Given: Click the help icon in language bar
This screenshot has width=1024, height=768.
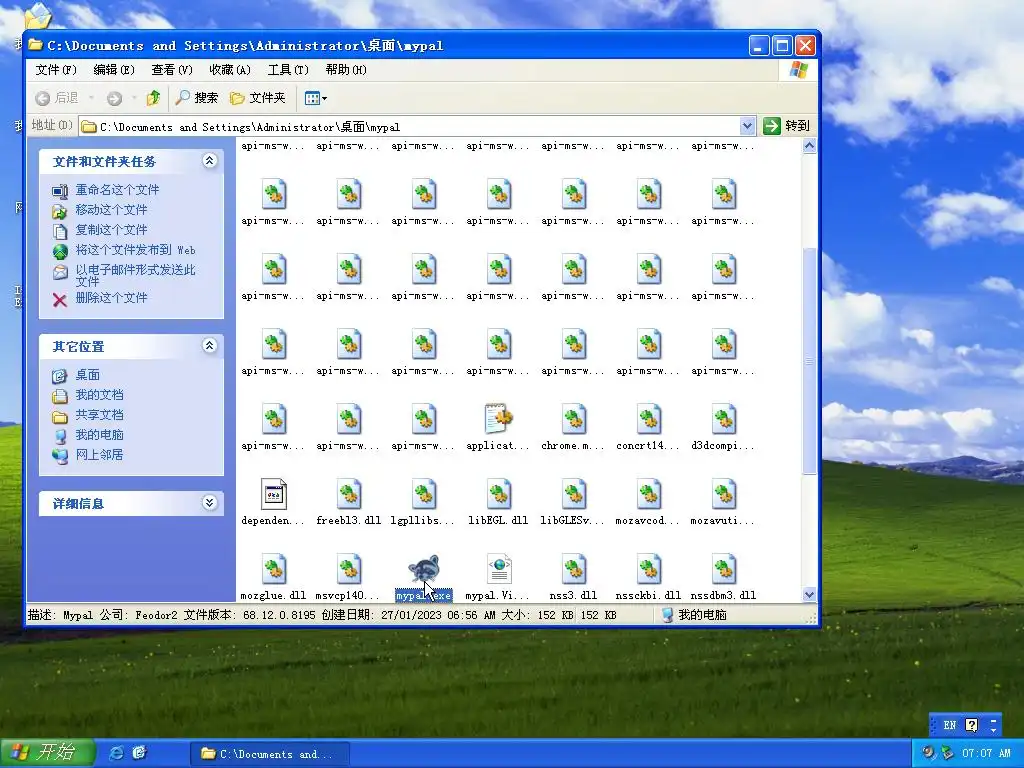Looking at the screenshot, I should click(x=972, y=725).
